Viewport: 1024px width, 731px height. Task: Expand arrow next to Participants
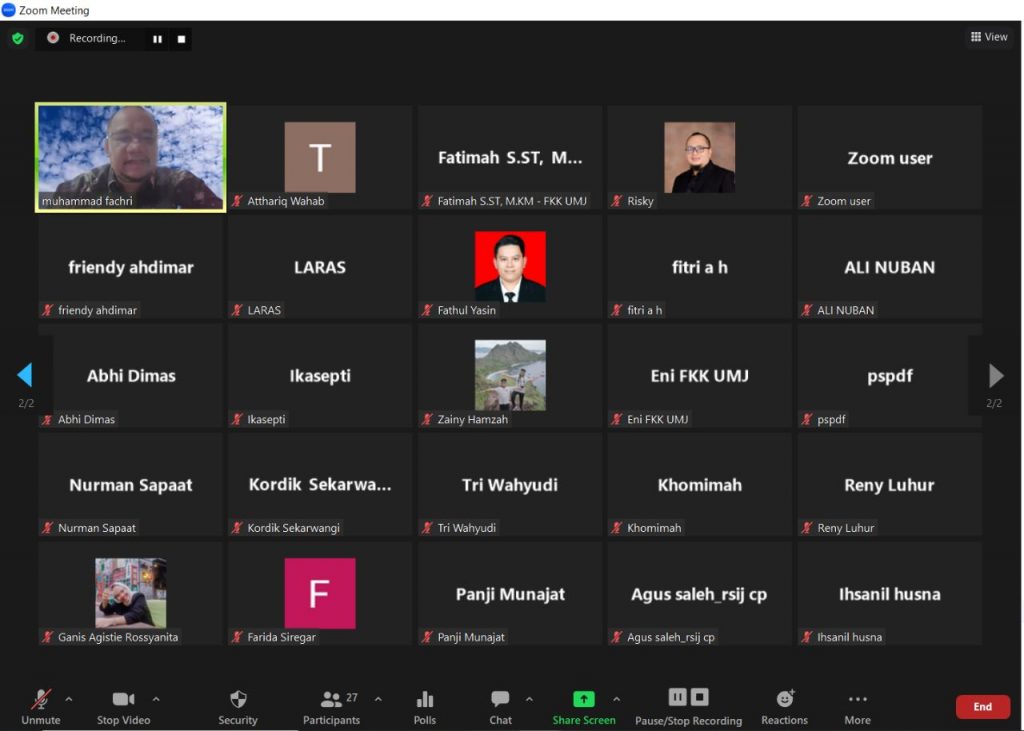coord(378,699)
